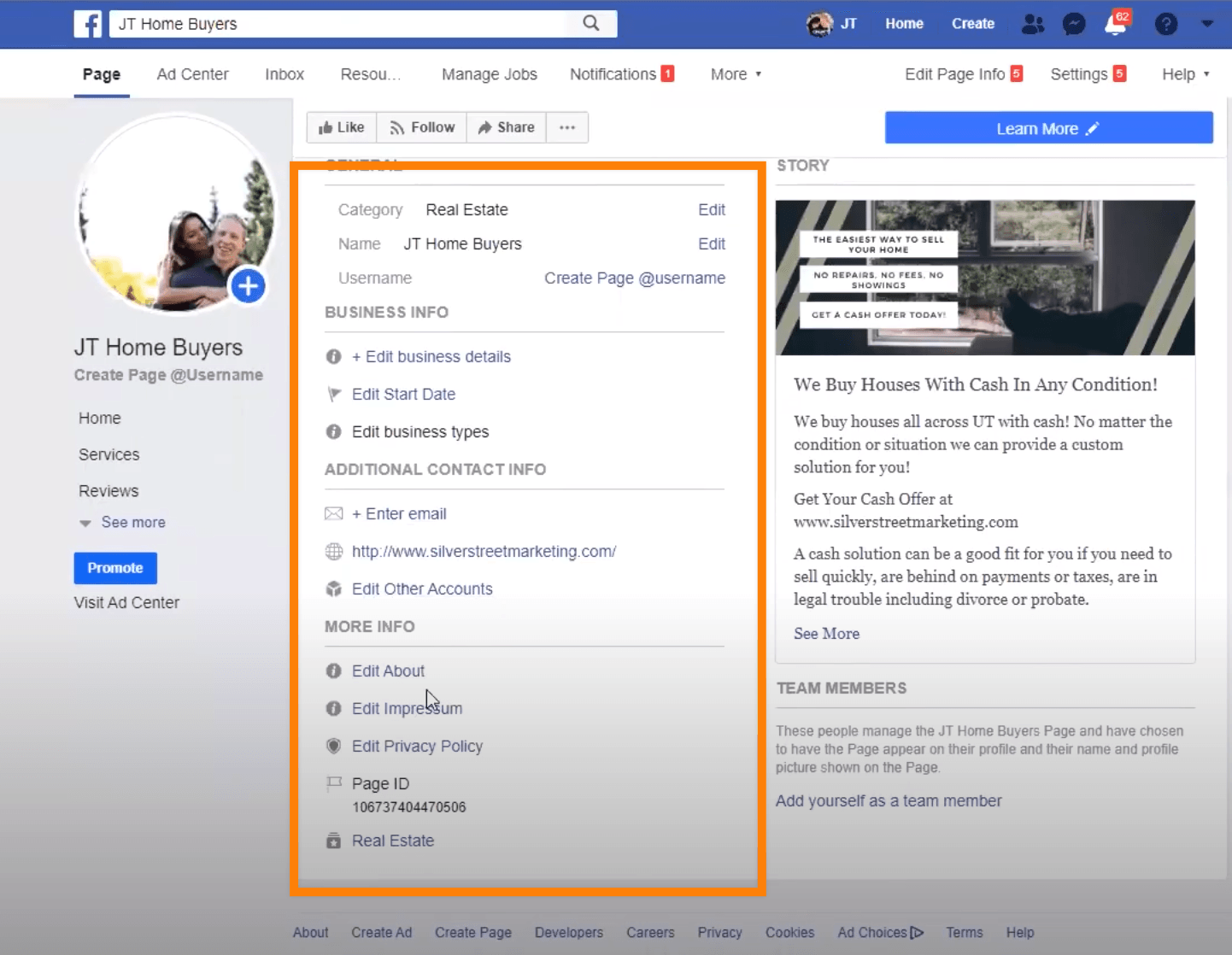Click the flag icon beside Edit Start Date

coord(334,394)
